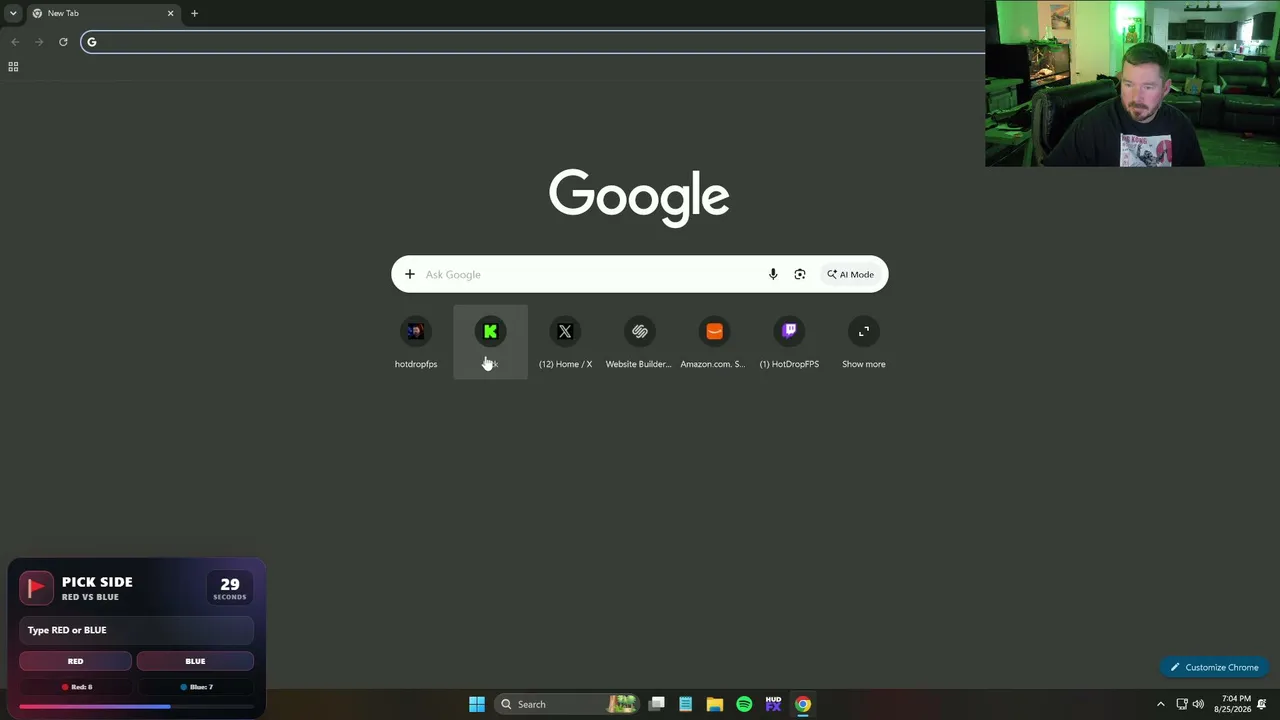This screenshot has width=1280, height=720.
Task: Open the Windows Start menu
Action: 477,704
